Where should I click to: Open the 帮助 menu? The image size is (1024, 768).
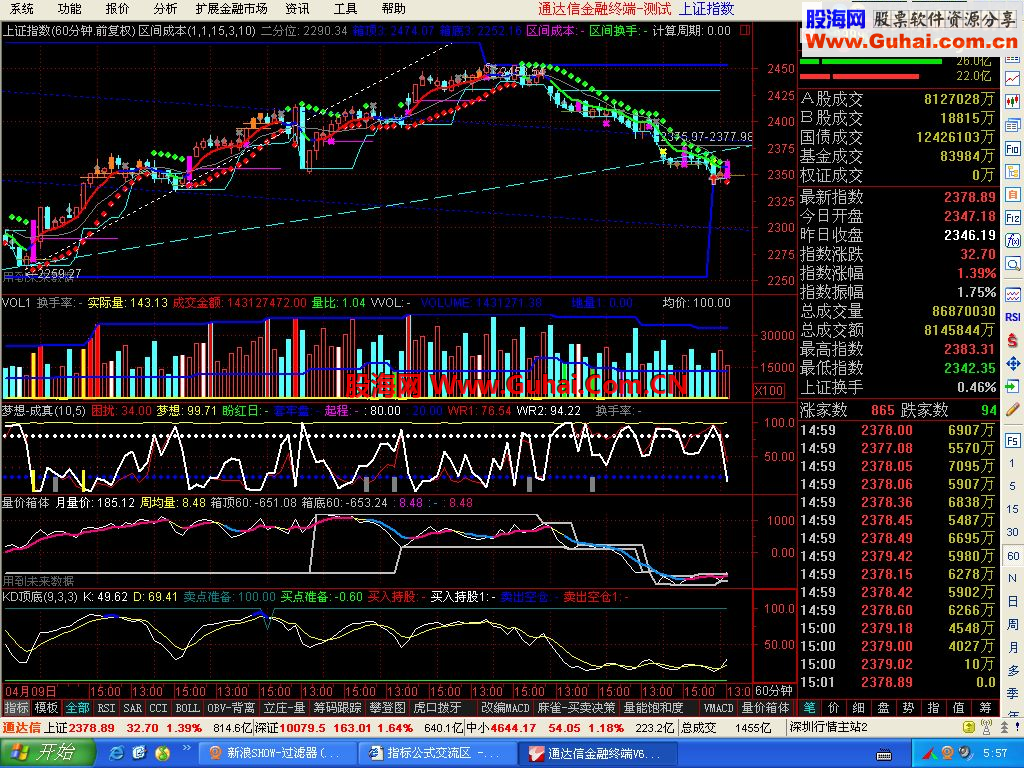click(x=393, y=8)
